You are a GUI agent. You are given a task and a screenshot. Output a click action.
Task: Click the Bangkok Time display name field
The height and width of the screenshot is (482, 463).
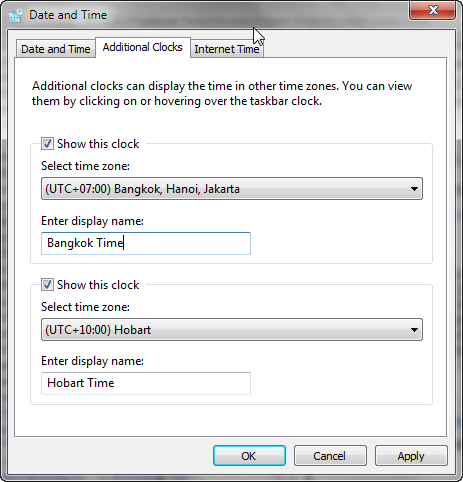tap(146, 243)
